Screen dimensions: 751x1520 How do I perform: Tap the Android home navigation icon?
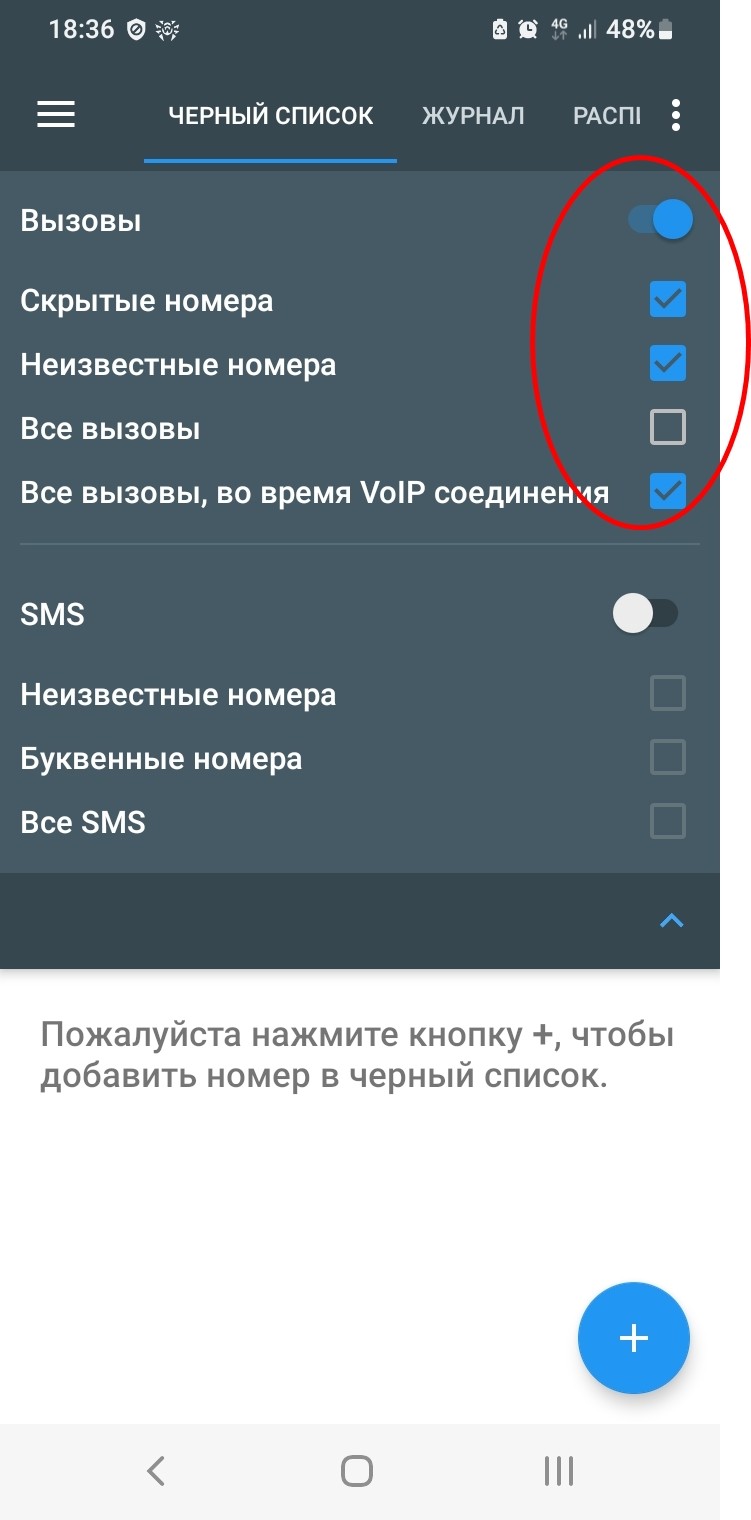[357, 1471]
